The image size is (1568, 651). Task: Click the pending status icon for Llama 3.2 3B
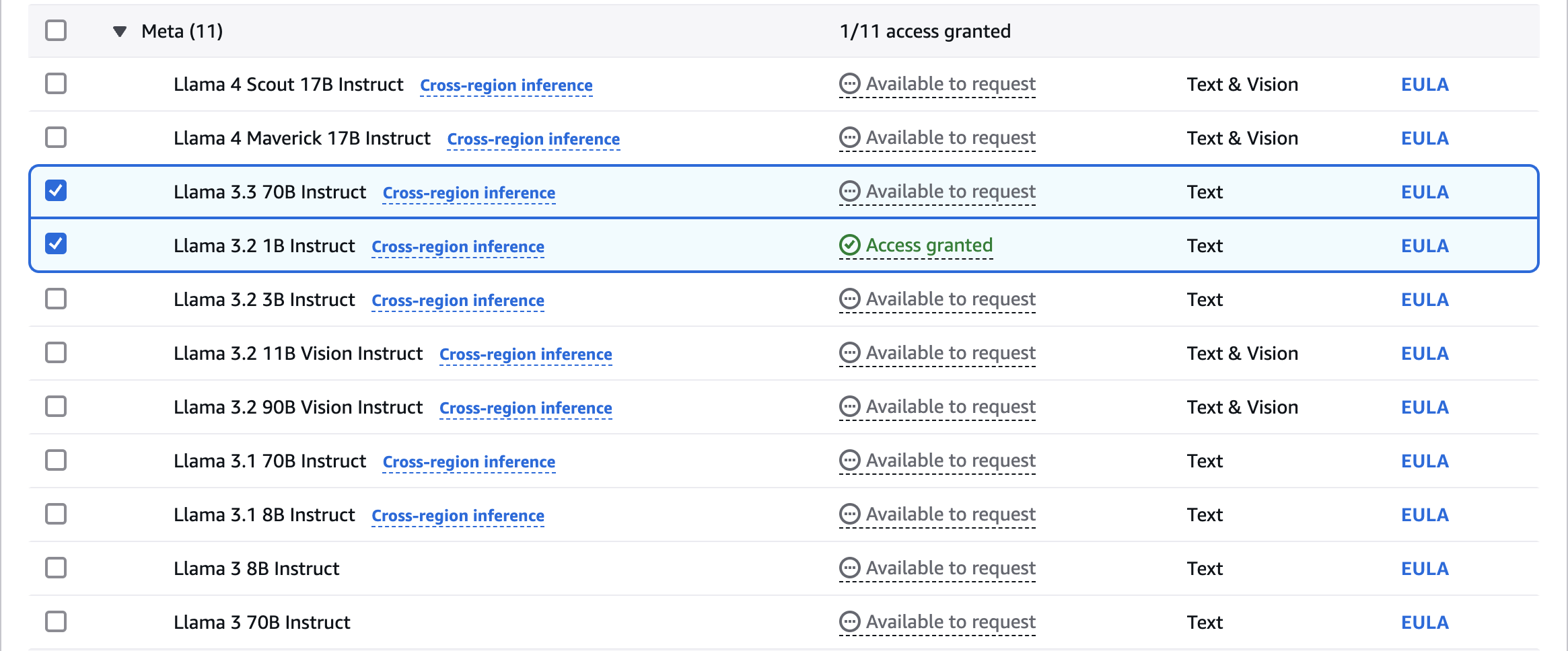coord(850,299)
